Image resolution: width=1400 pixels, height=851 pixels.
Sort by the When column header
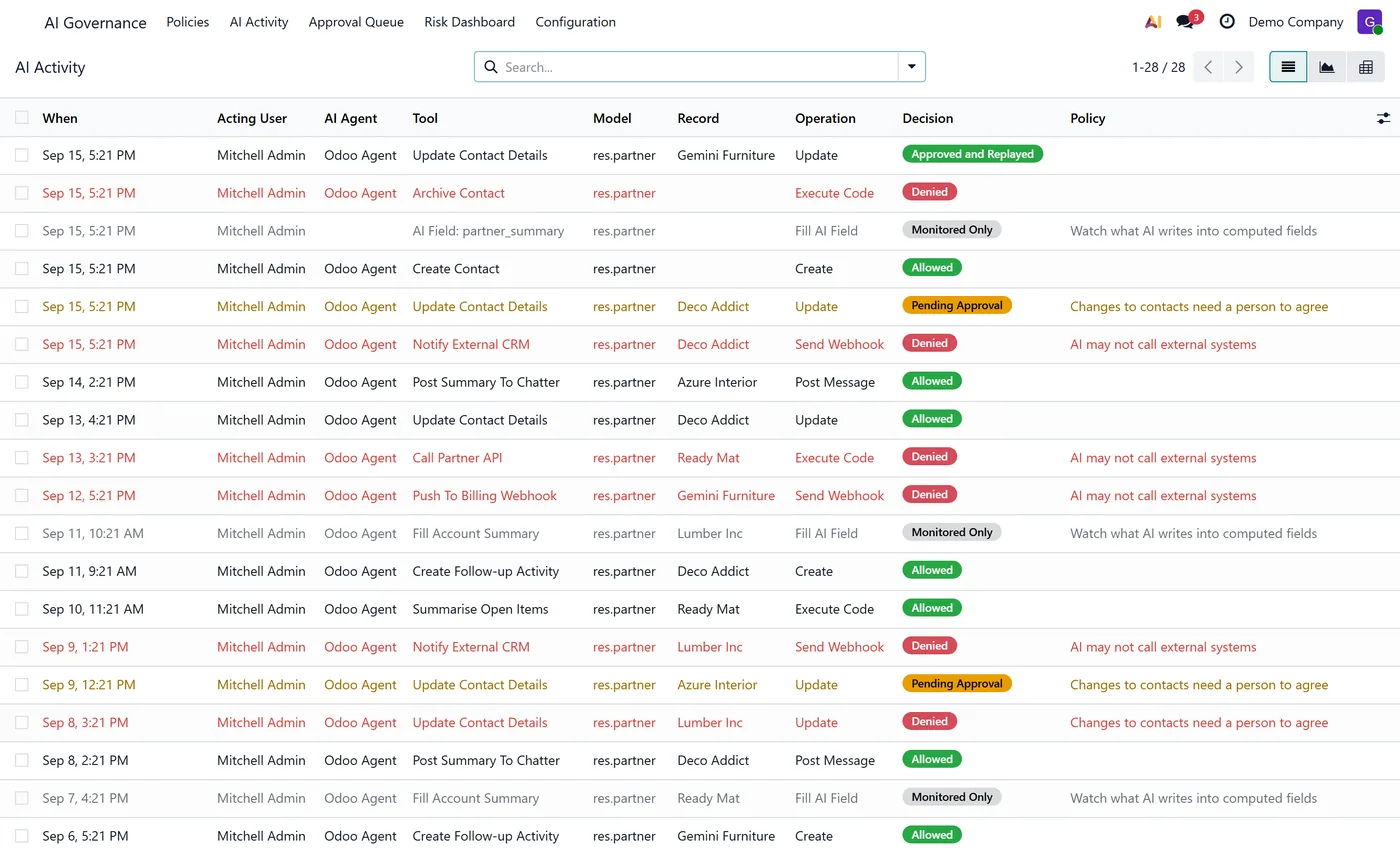coord(60,118)
